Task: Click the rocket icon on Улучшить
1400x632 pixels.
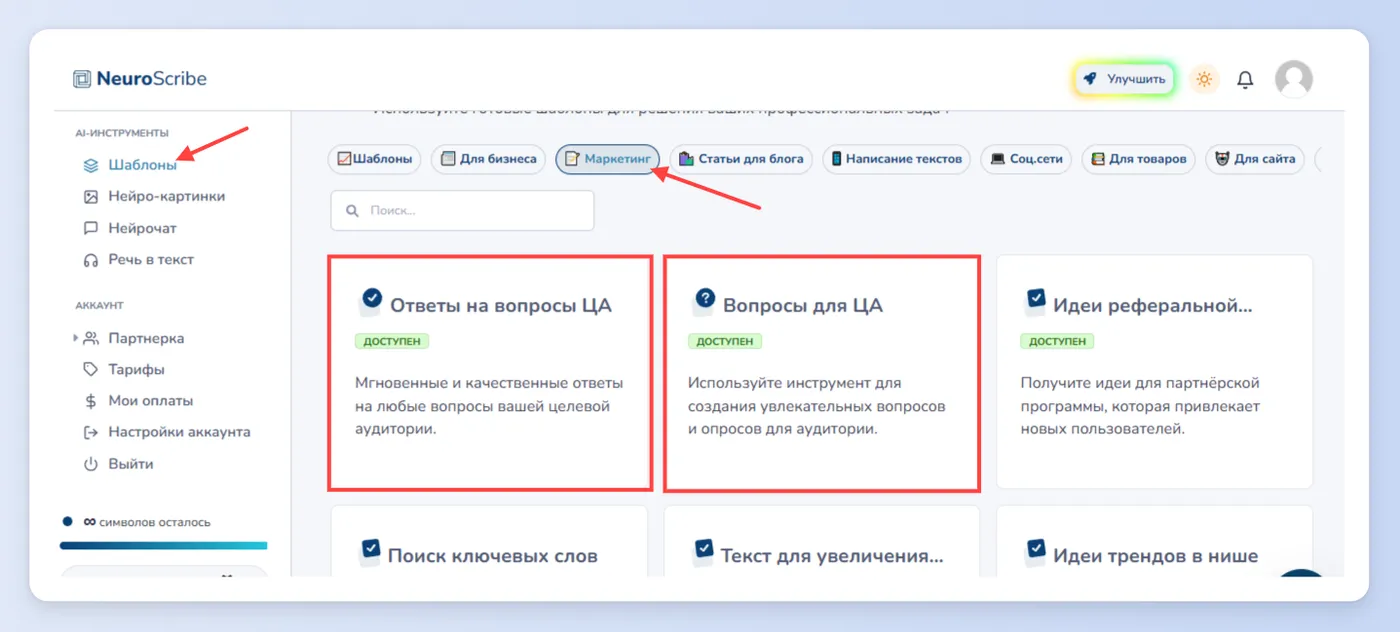Action: 1090,79
